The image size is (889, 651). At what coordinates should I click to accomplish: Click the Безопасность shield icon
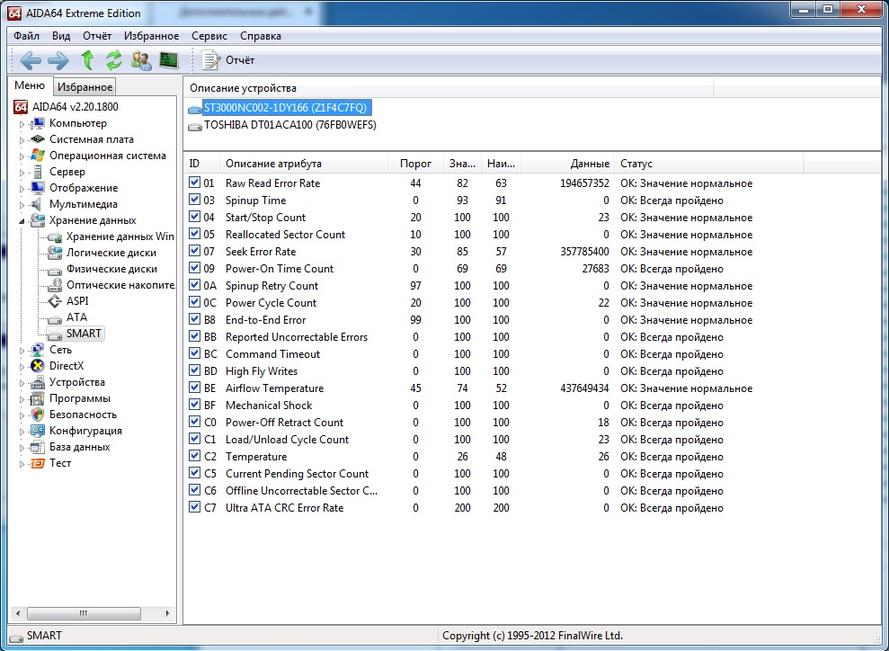[38, 415]
